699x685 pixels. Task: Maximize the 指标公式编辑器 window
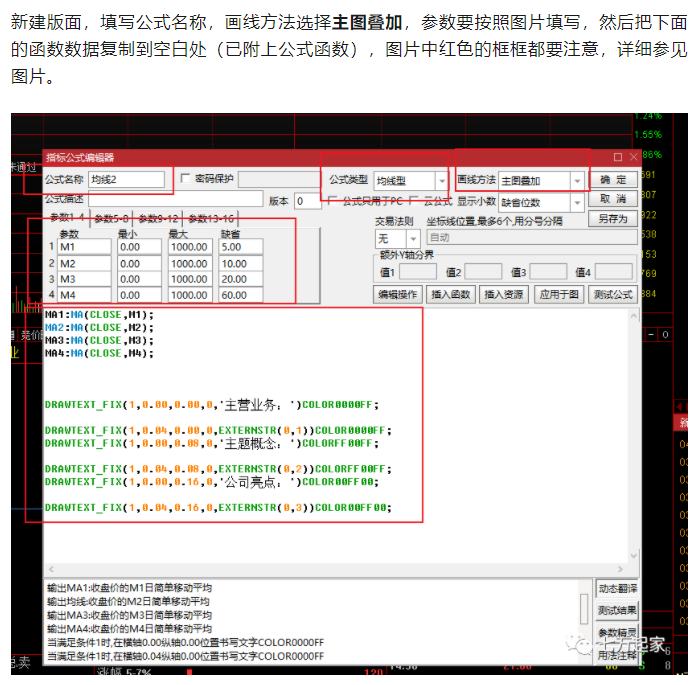(x=618, y=157)
